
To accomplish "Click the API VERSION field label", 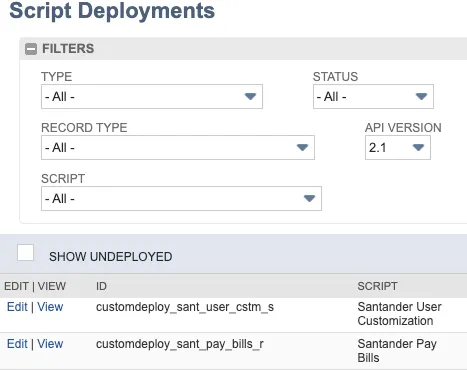I will tap(403, 128).
